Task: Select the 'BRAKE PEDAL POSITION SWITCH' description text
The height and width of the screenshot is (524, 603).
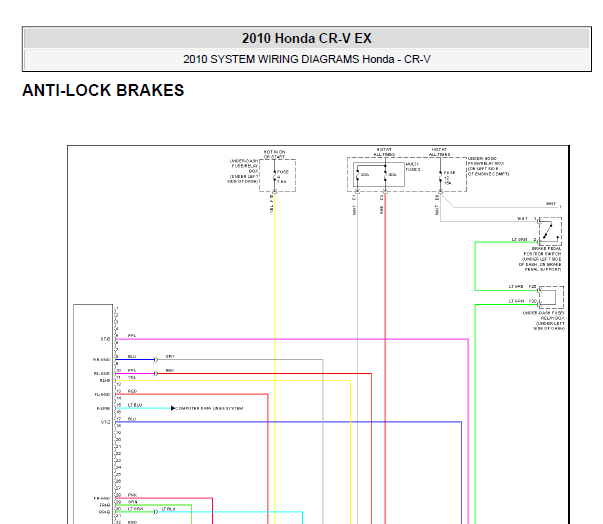Action: pyautogui.click(x=542, y=259)
